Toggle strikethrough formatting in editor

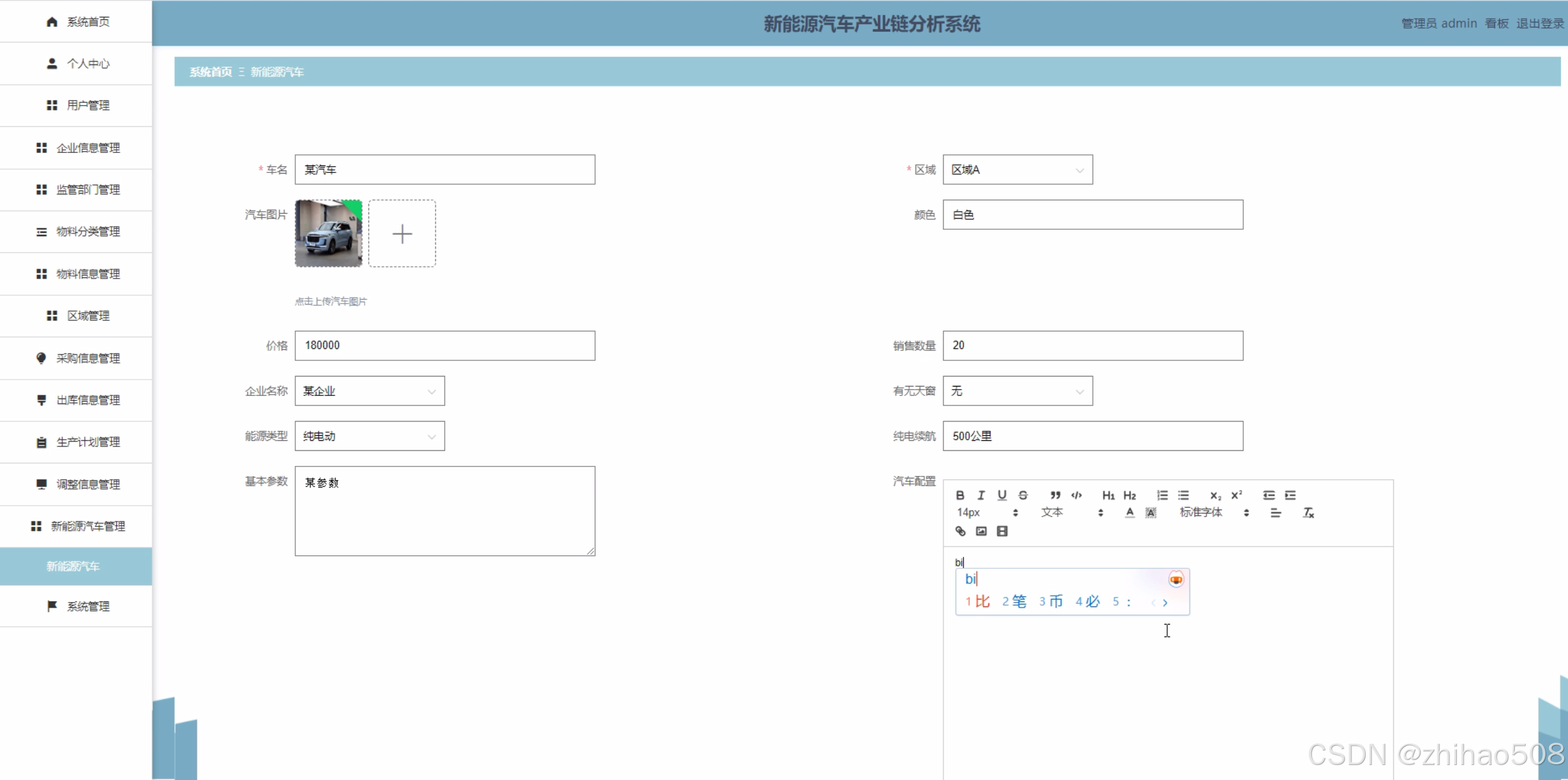[x=1023, y=495]
